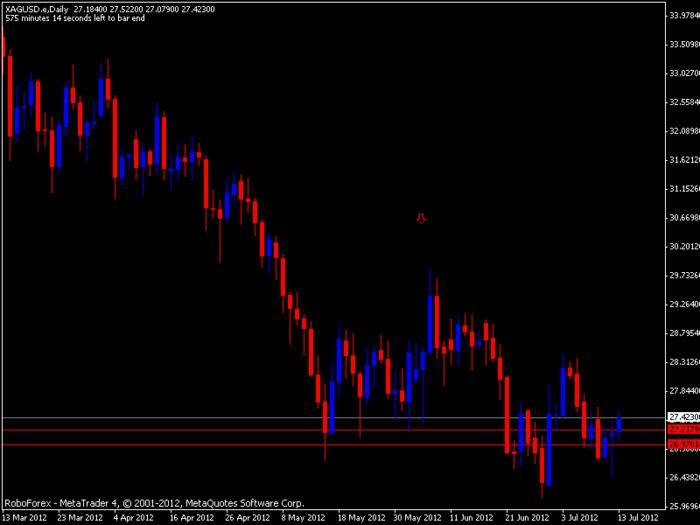
Task: Click the 30.669 price scale label
Action: tap(684, 218)
